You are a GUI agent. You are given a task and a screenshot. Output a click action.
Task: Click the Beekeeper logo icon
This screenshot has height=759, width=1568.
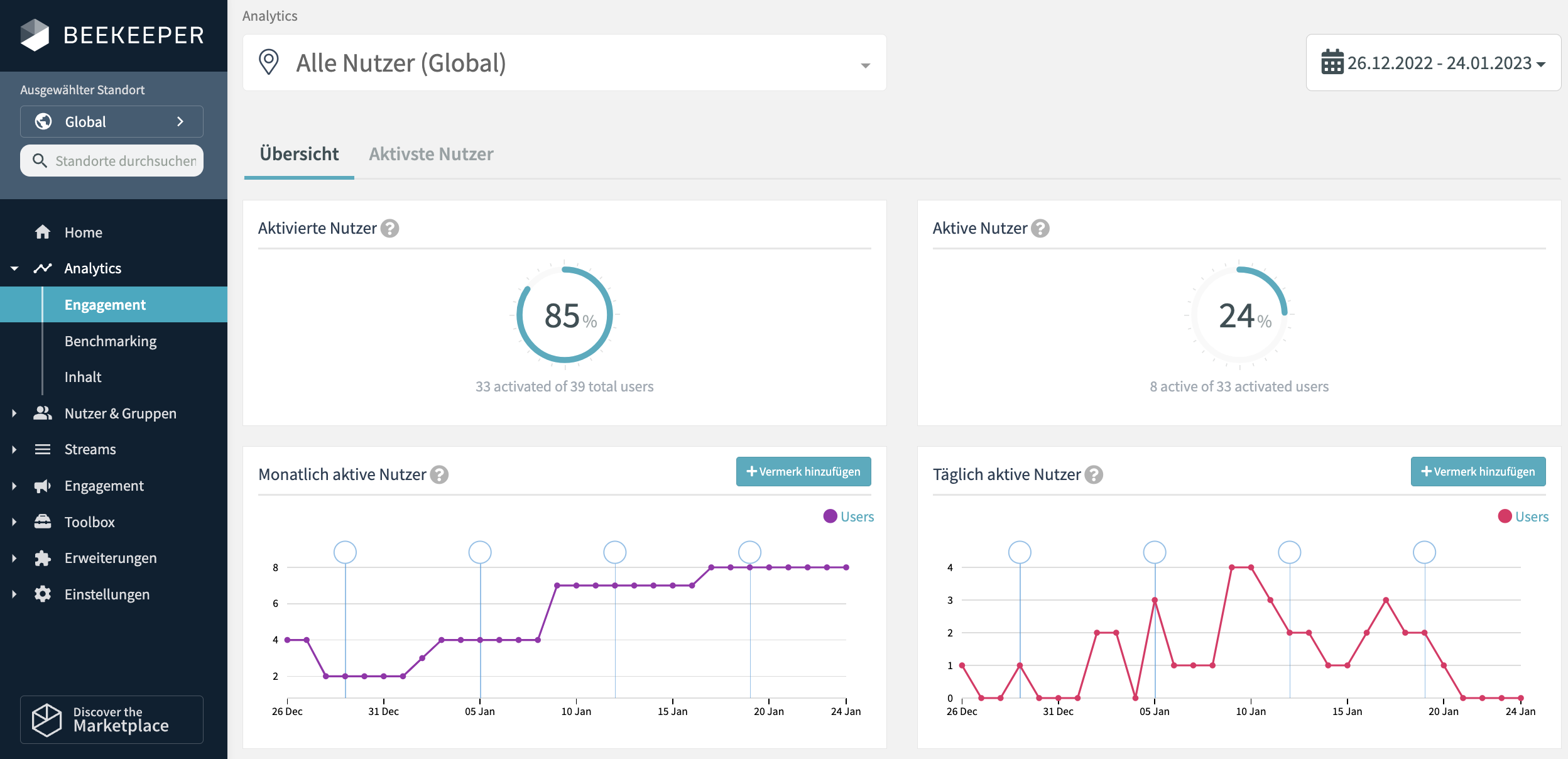tap(35, 35)
